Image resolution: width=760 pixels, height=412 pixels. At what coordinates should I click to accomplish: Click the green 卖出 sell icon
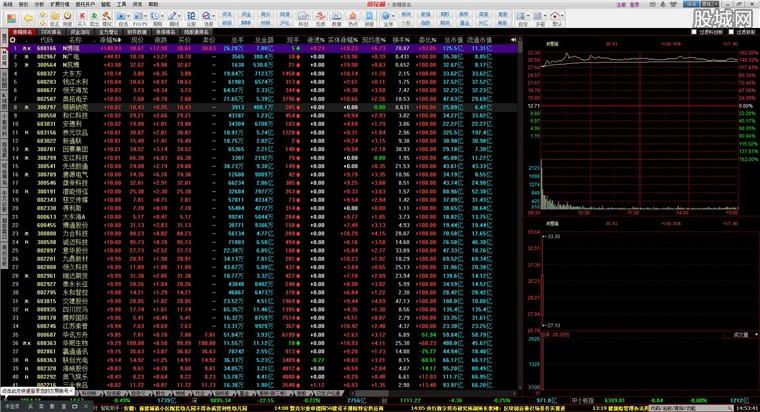(x=94, y=18)
